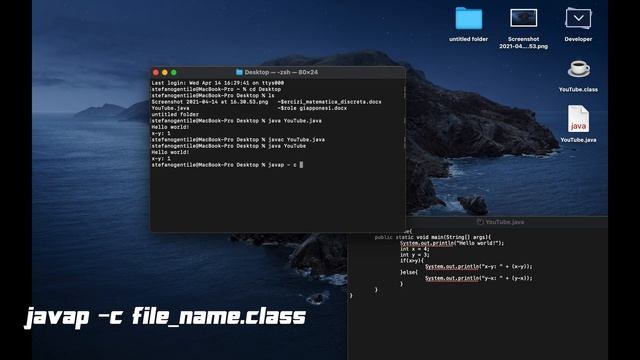Click the println "y-x: " code line

479,278
